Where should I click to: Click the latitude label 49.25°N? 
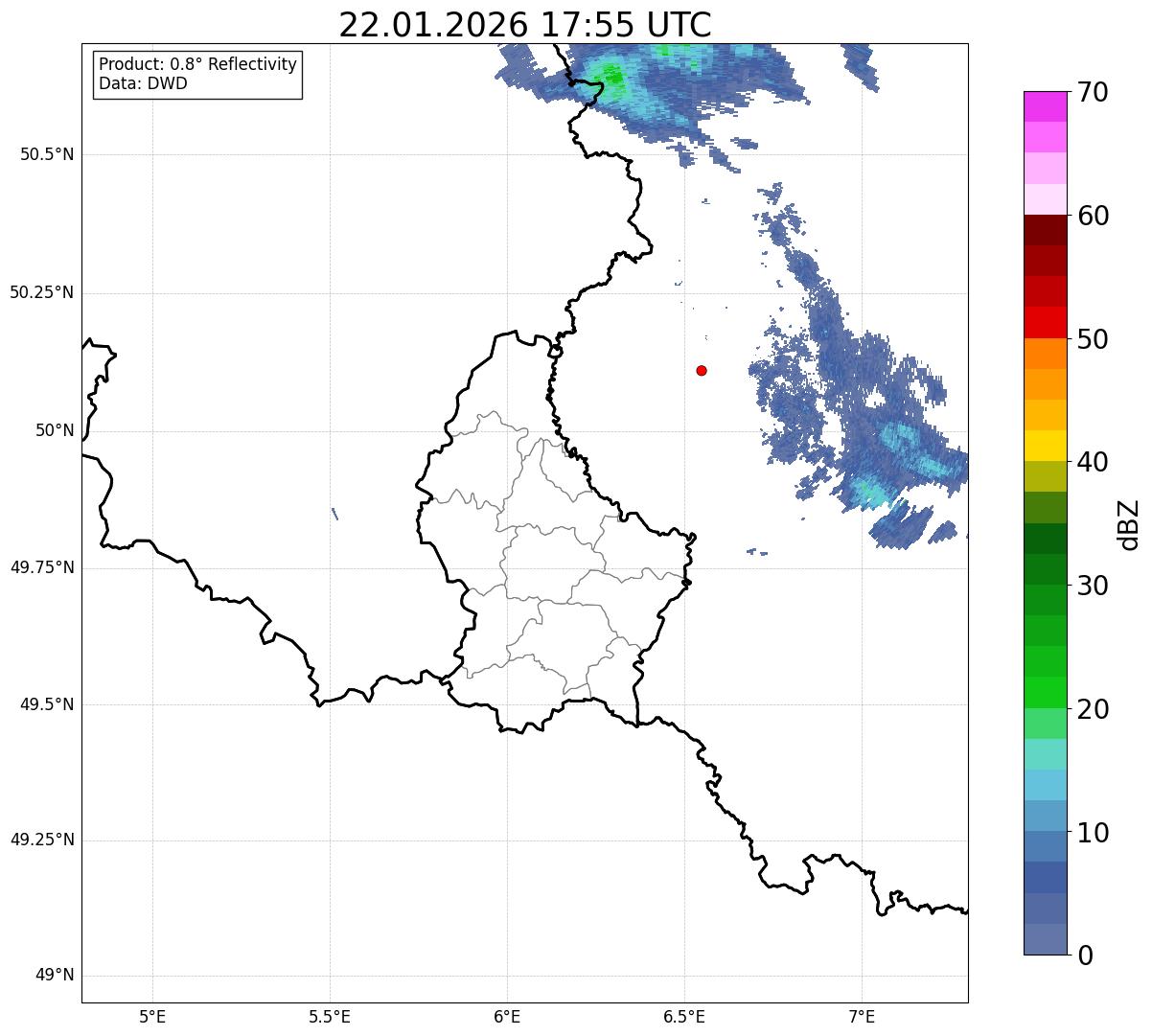[x=42, y=840]
